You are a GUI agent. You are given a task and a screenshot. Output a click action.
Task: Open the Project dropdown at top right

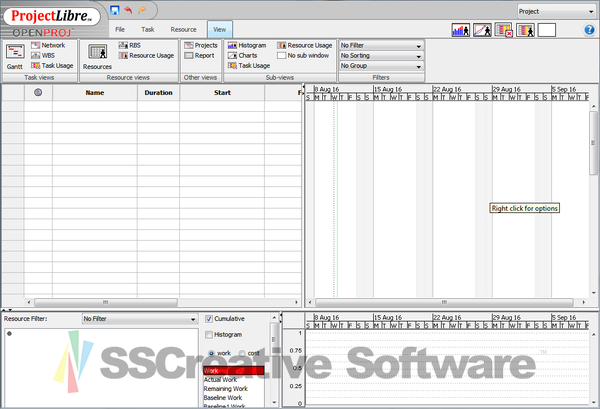(556, 11)
